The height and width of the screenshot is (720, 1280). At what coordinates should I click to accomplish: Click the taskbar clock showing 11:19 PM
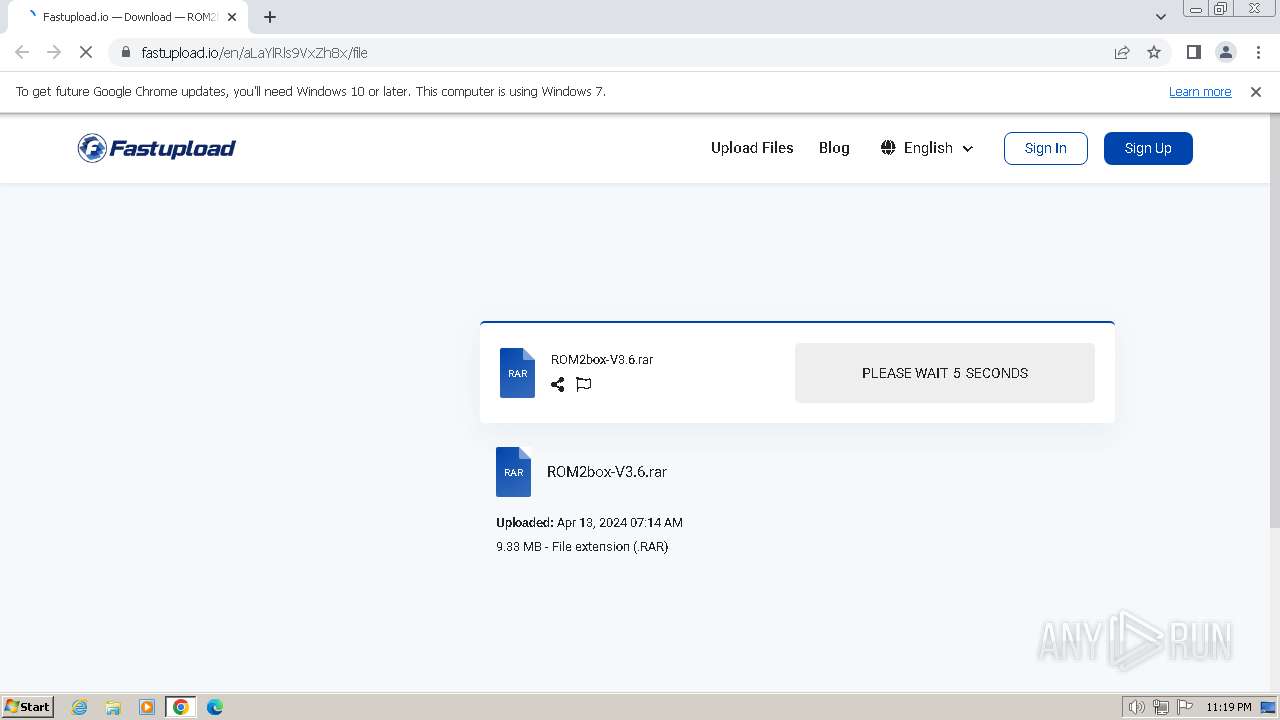point(1229,707)
